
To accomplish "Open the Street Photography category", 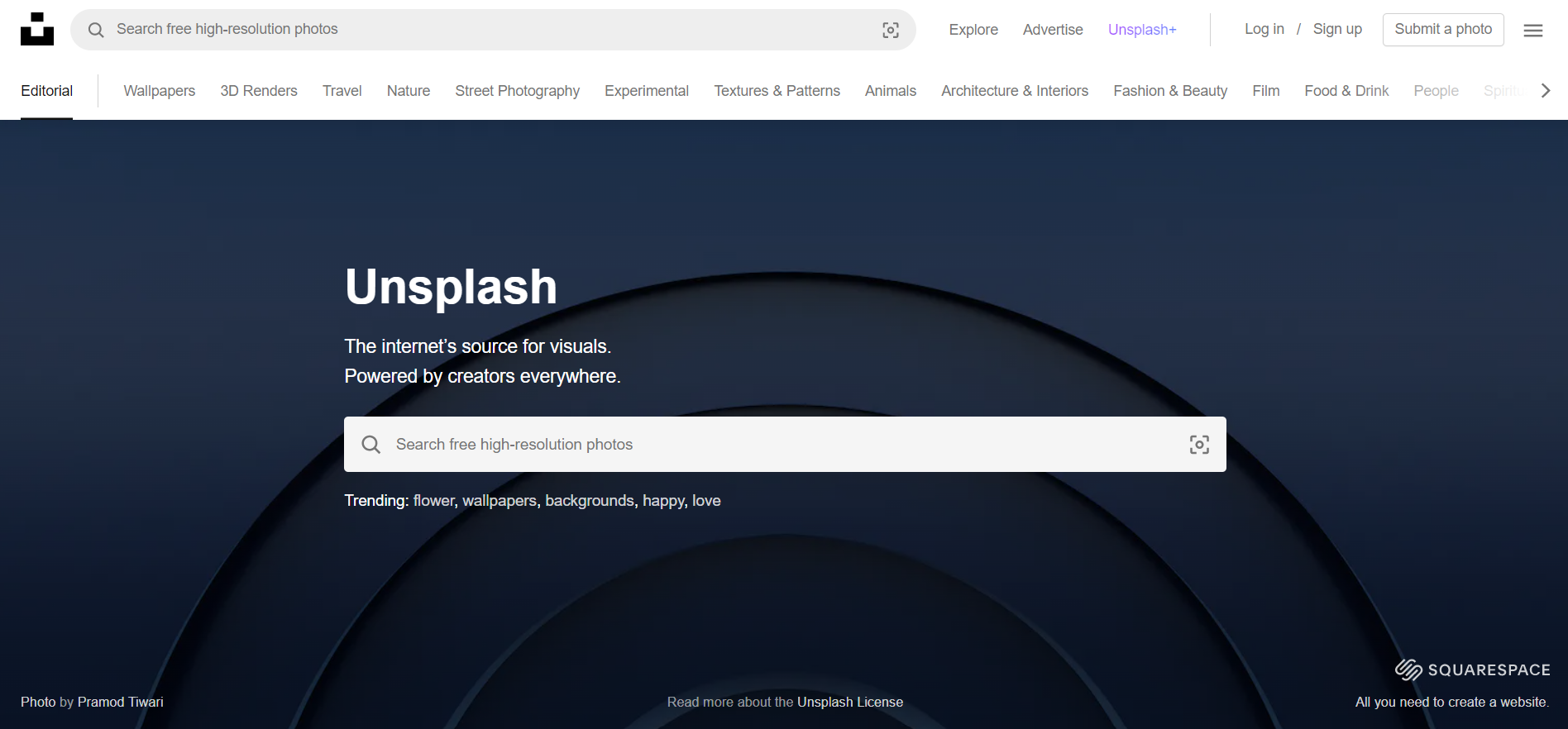I will point(518,91).
